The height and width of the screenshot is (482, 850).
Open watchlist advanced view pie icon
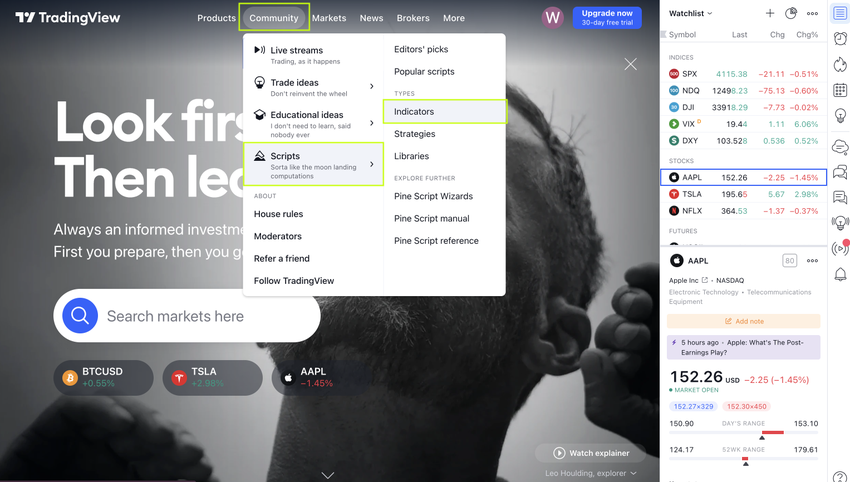pyautogui.click(x=791, y=13)
